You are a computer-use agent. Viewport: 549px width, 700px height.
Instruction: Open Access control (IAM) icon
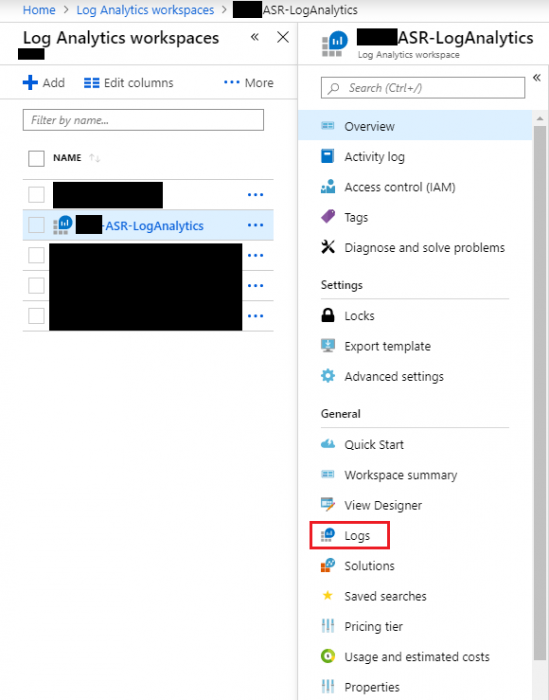tap(328, 187)
